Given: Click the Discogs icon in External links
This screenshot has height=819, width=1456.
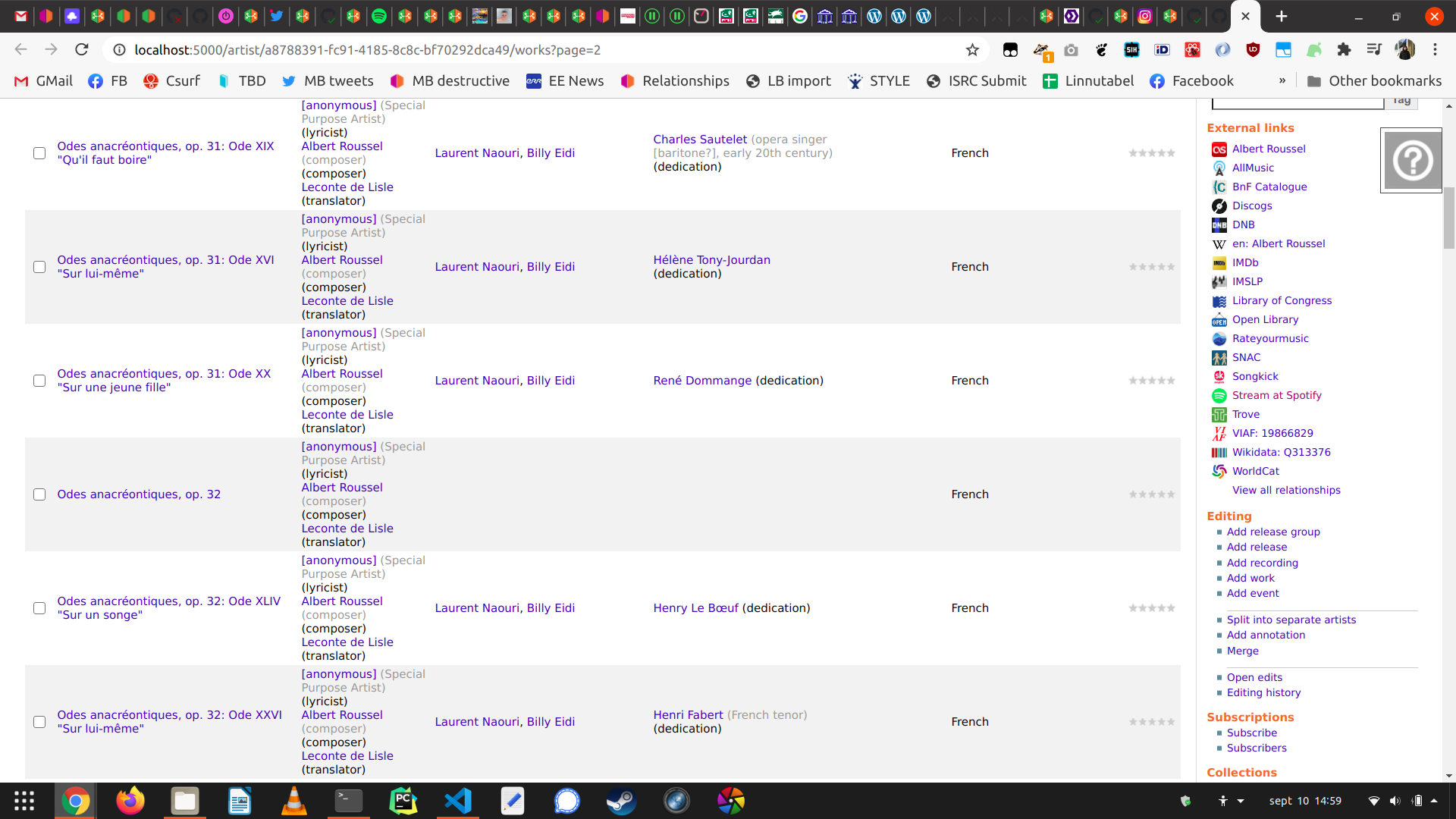Looking at the screenshot, I should pos(1219,206).
